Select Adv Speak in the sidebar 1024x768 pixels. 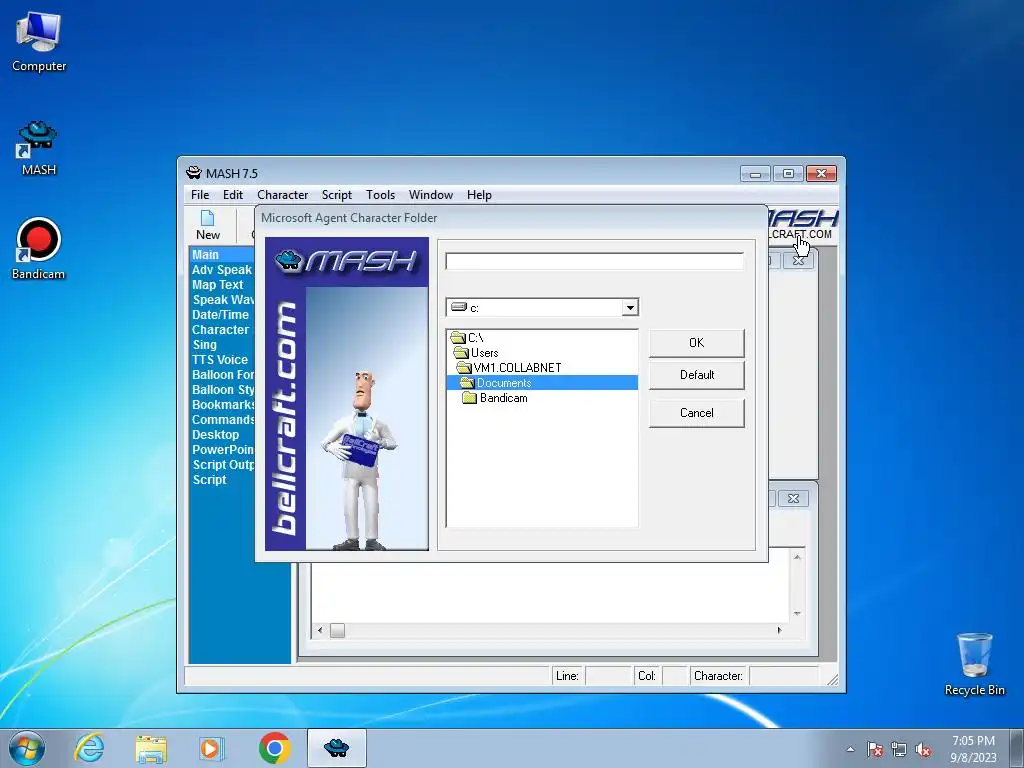[x=222, y=270]
